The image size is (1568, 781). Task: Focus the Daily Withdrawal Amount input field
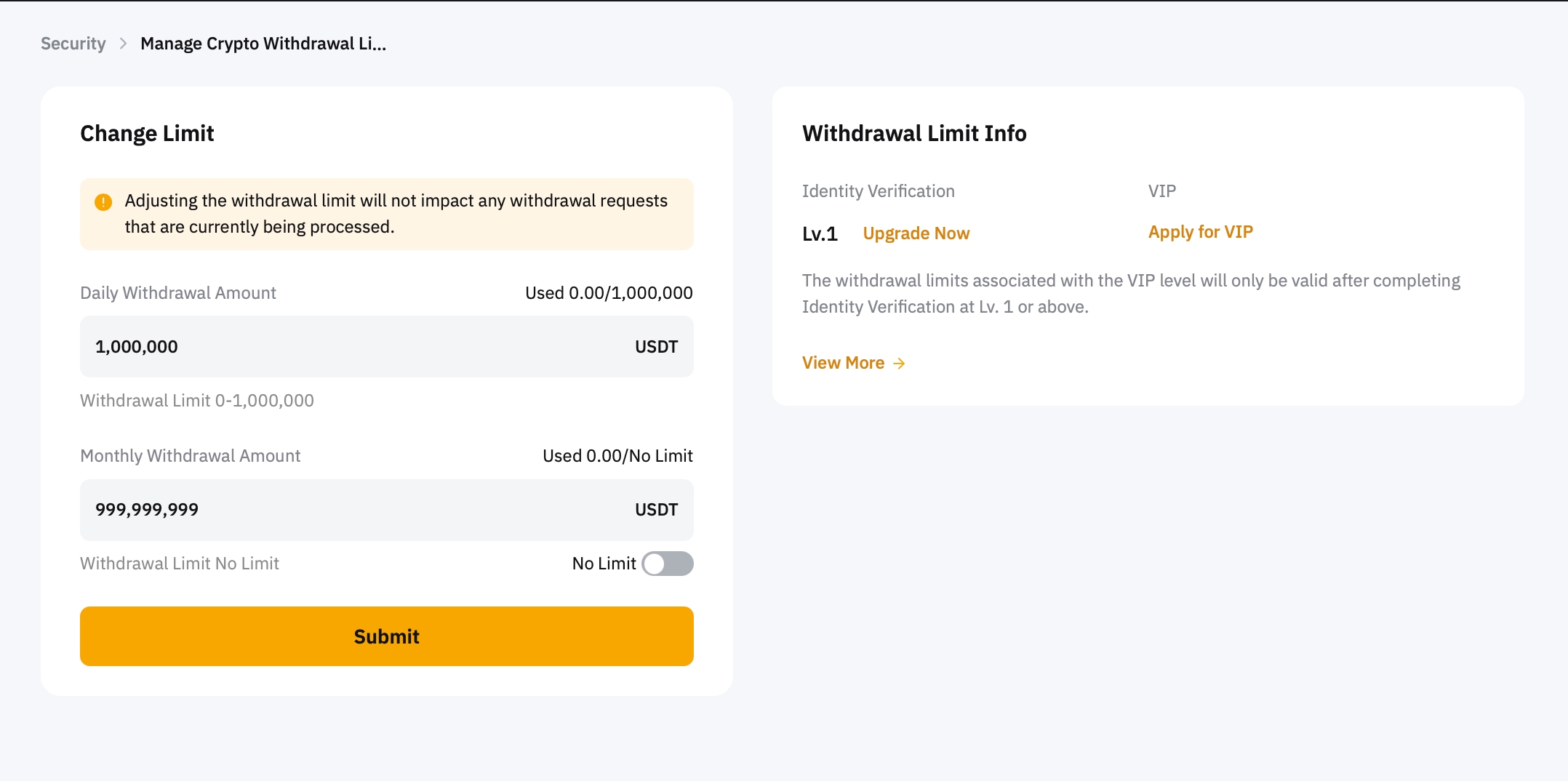(349, 347)
